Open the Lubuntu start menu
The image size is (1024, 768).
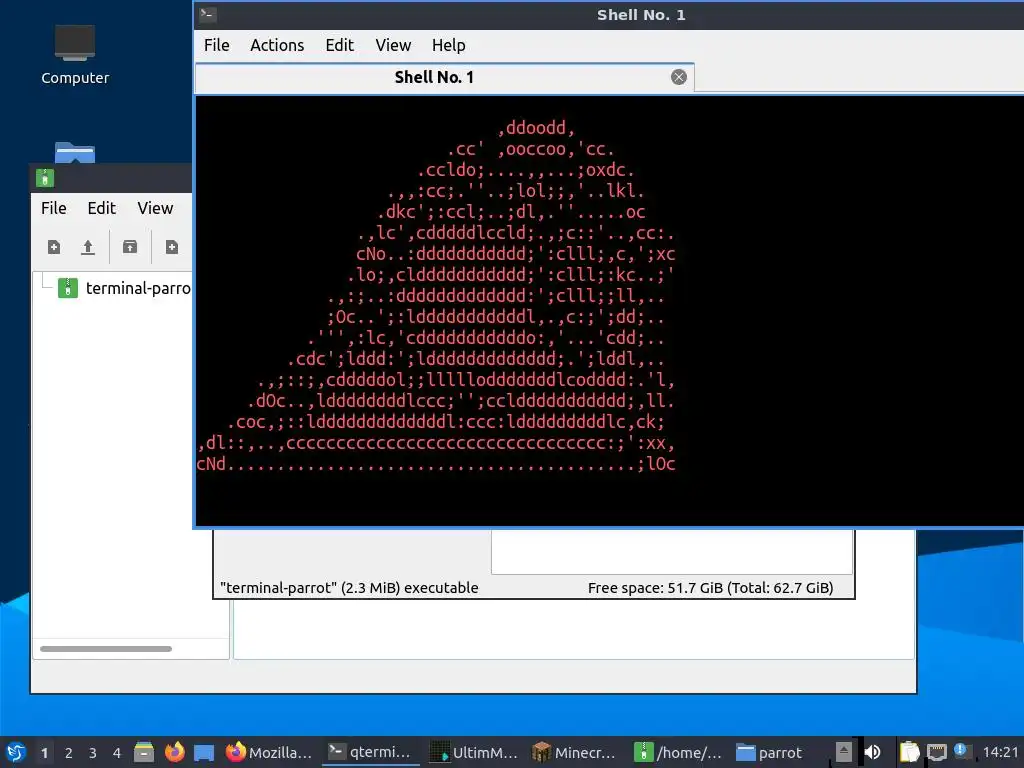(16, 752)
